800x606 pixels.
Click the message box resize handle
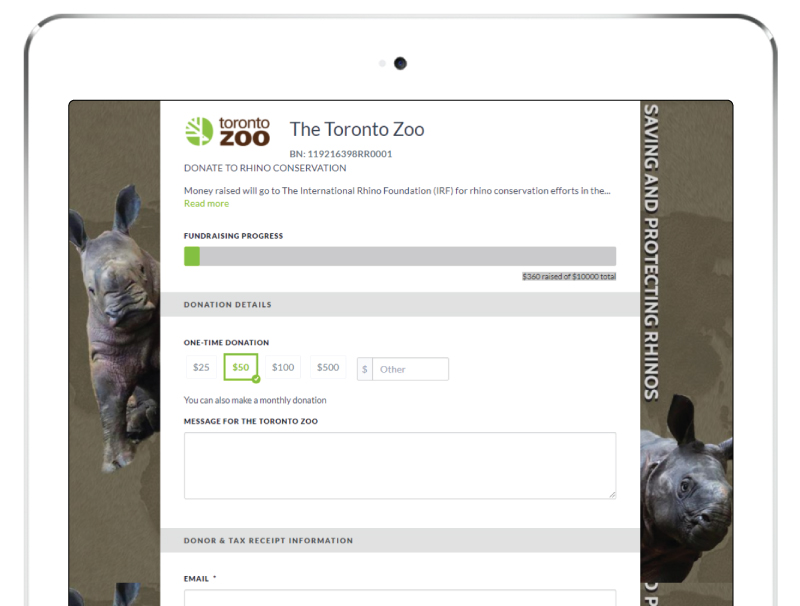(611, 493)
